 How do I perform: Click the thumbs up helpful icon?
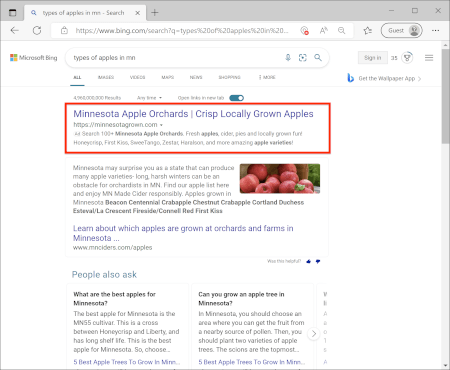tap(308, 261)
